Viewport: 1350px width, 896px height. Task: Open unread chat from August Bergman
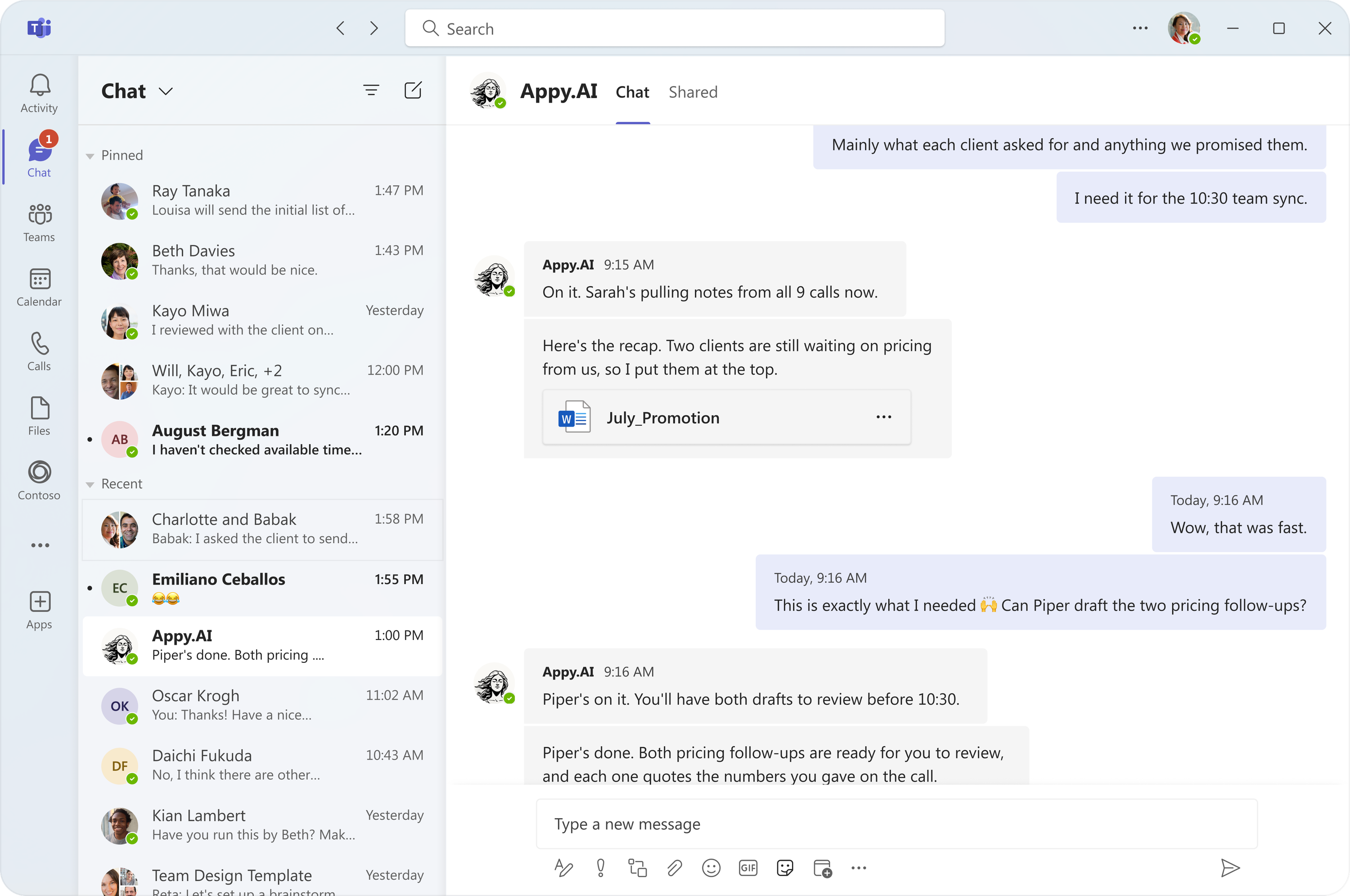click(262, 439)
